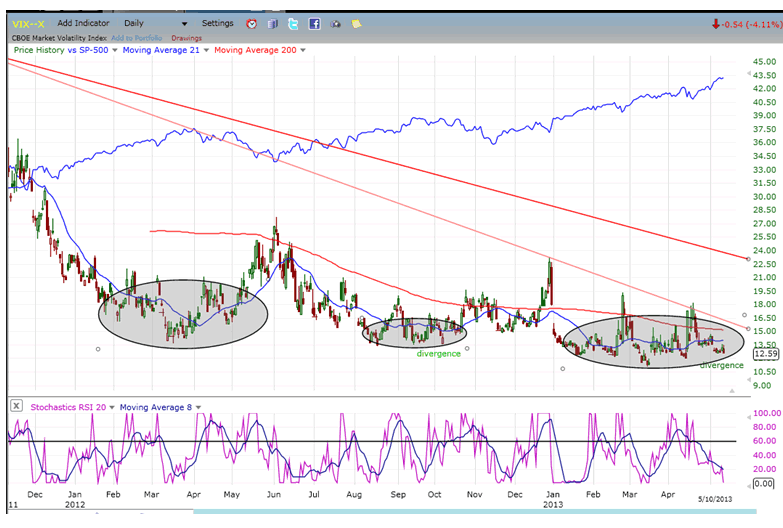Image resolution: width=783 pixels, height=528 pixels.
Task: Open the Daily timeframe dropdown
Action: point(184,23)
